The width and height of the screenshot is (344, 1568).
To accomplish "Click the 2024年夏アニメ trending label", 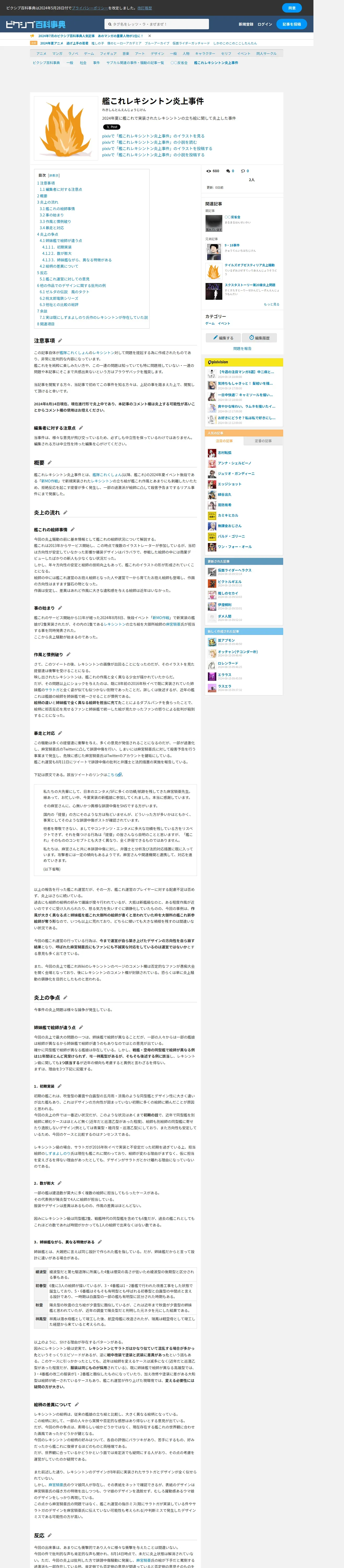I will (x=52, y=43).
